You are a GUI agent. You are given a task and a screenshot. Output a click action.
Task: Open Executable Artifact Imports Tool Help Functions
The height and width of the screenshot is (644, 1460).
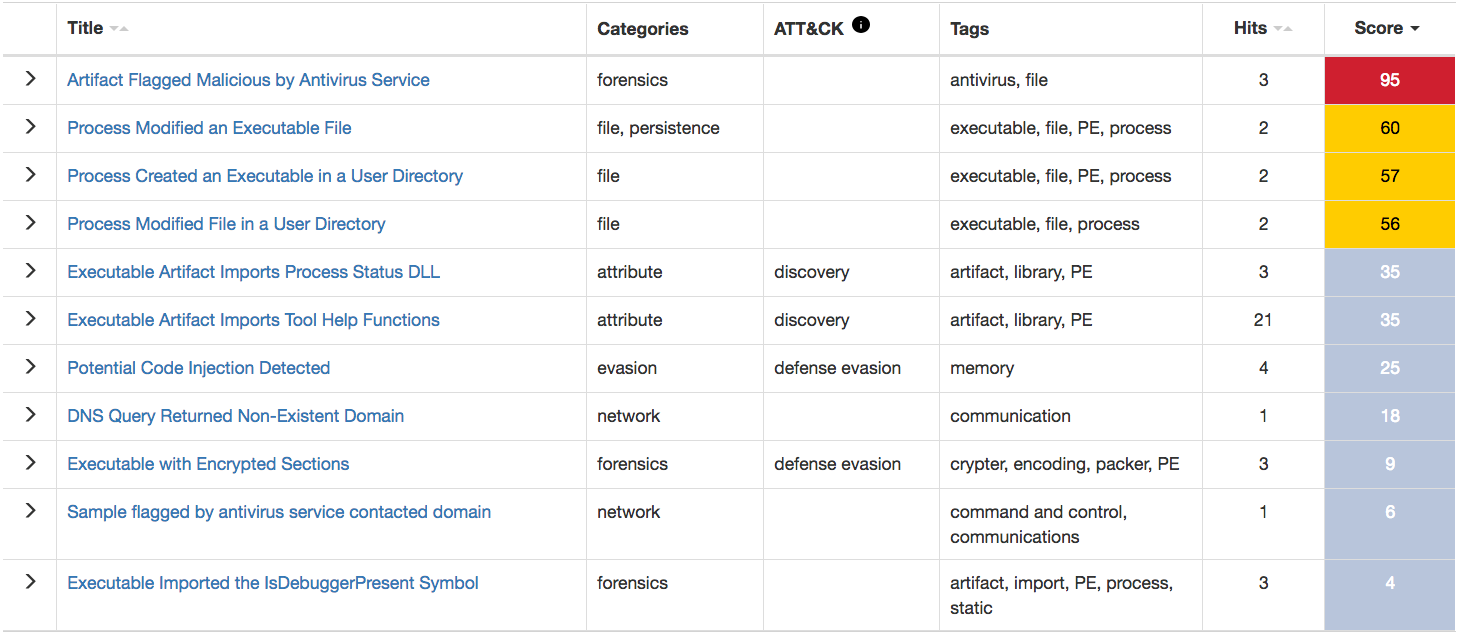253,320
